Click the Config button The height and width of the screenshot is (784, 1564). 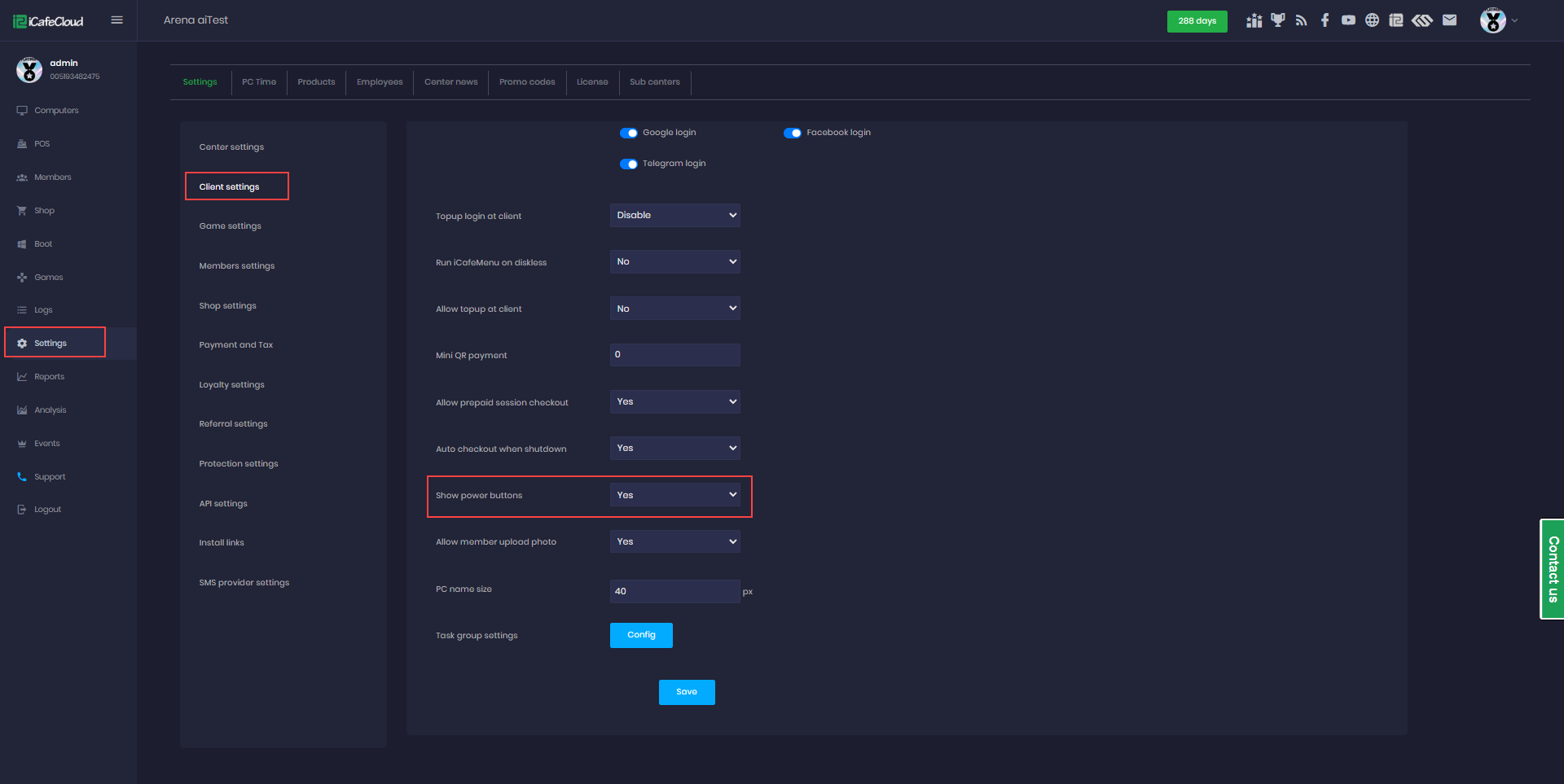click(641, 635)
